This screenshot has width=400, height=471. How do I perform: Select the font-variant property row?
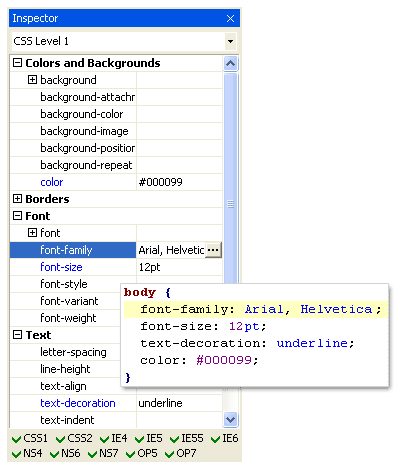pos(65,301)
